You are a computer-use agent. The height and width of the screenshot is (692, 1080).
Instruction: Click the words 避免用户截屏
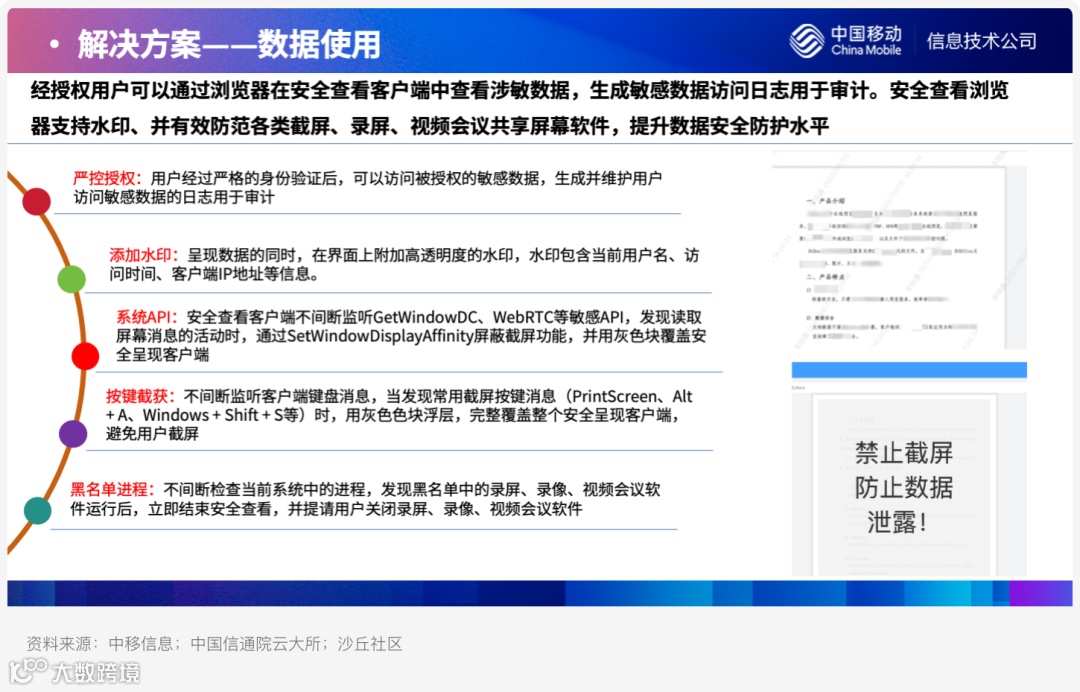[152, 434]
